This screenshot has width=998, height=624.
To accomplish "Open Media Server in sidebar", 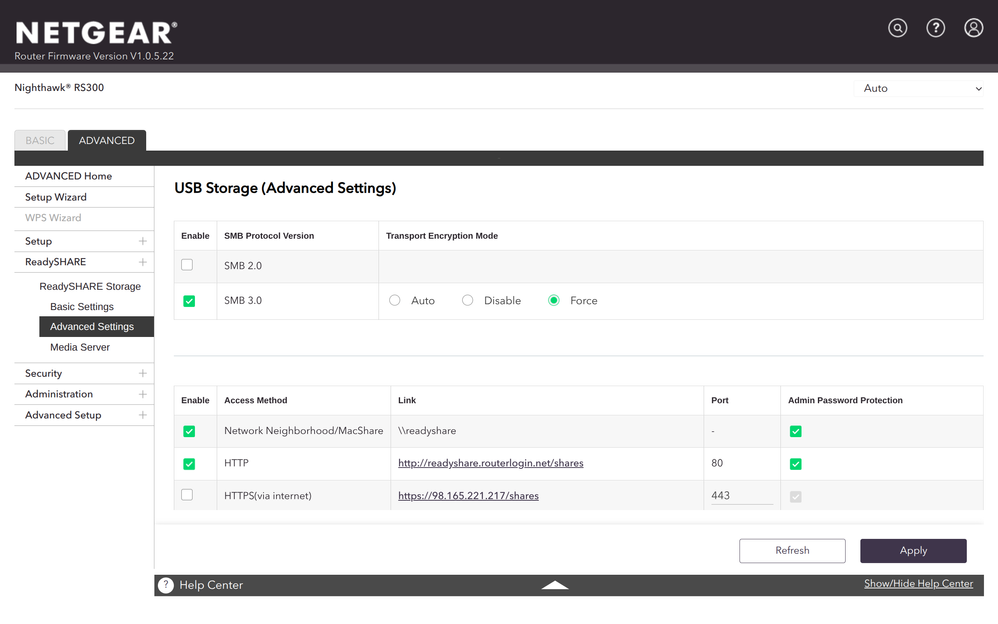I will [80, 347].
